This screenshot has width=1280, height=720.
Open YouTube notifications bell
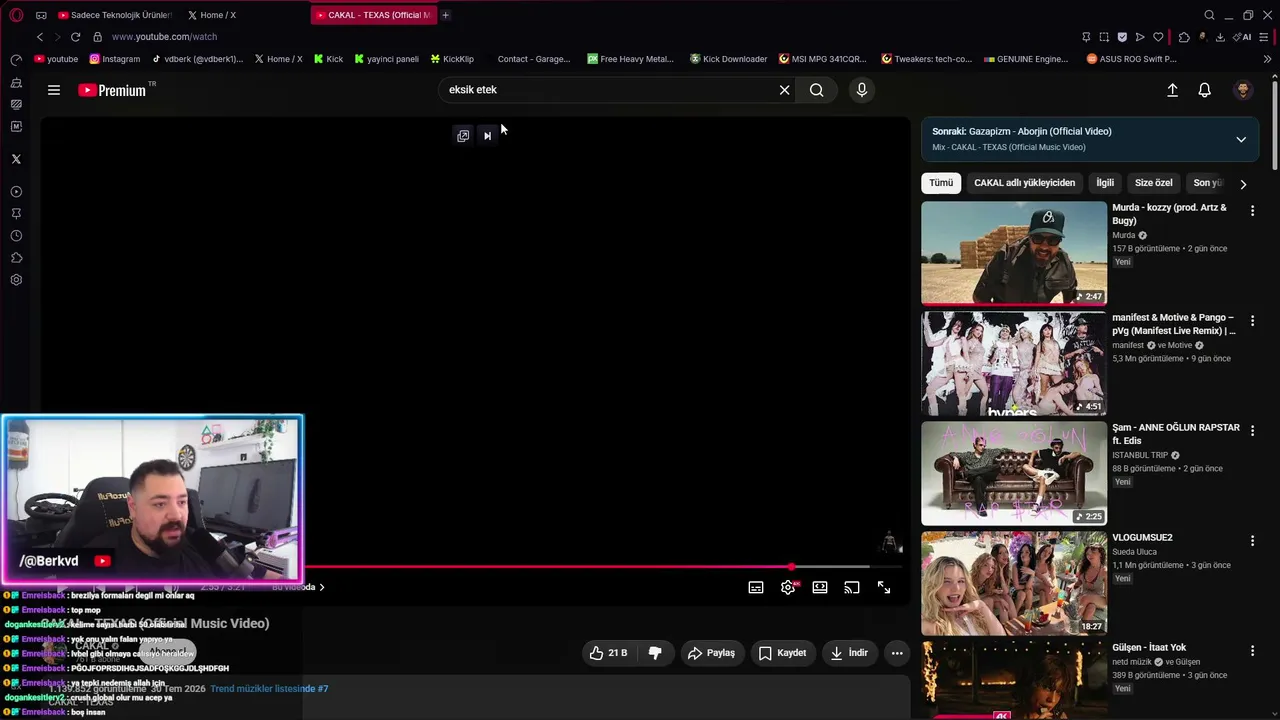point(1205,90)
